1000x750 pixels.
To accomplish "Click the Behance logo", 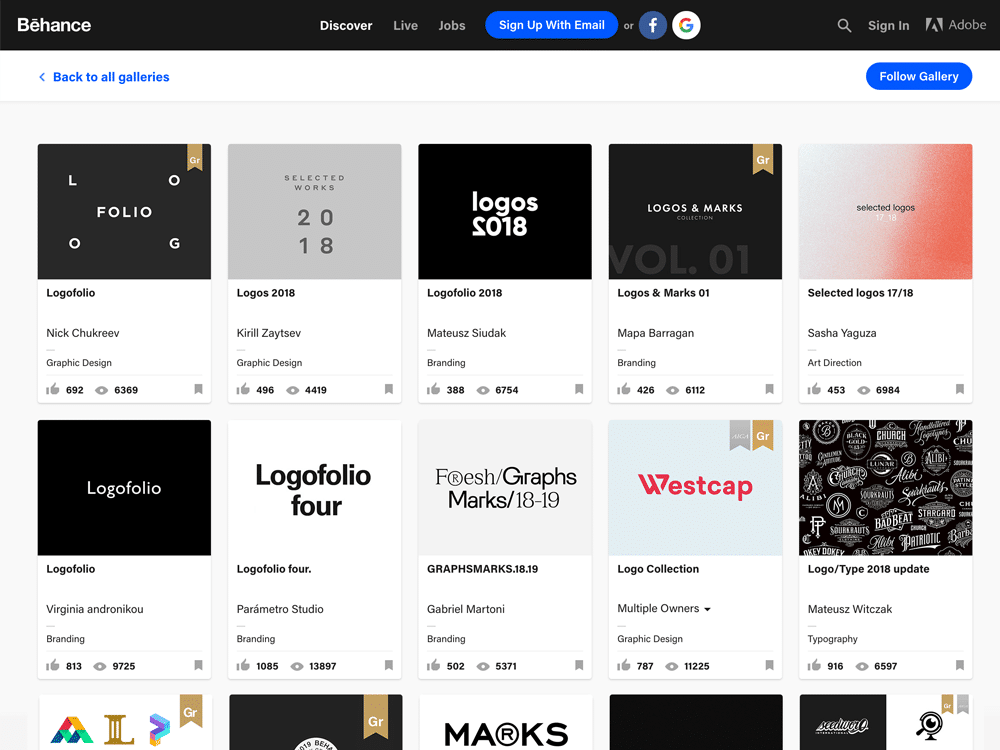I will [x=54, y=25].
